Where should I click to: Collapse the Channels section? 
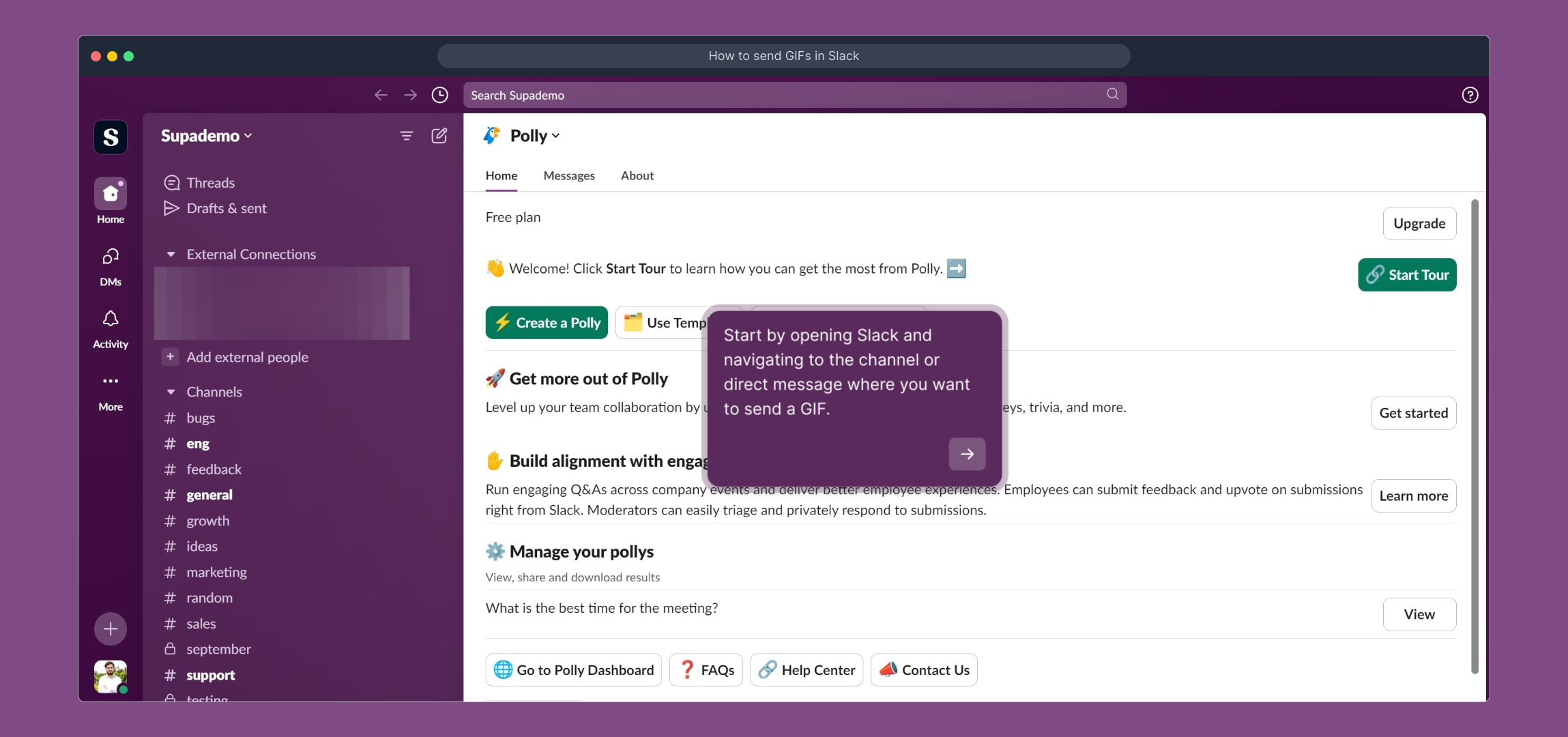tap(171, 392)
